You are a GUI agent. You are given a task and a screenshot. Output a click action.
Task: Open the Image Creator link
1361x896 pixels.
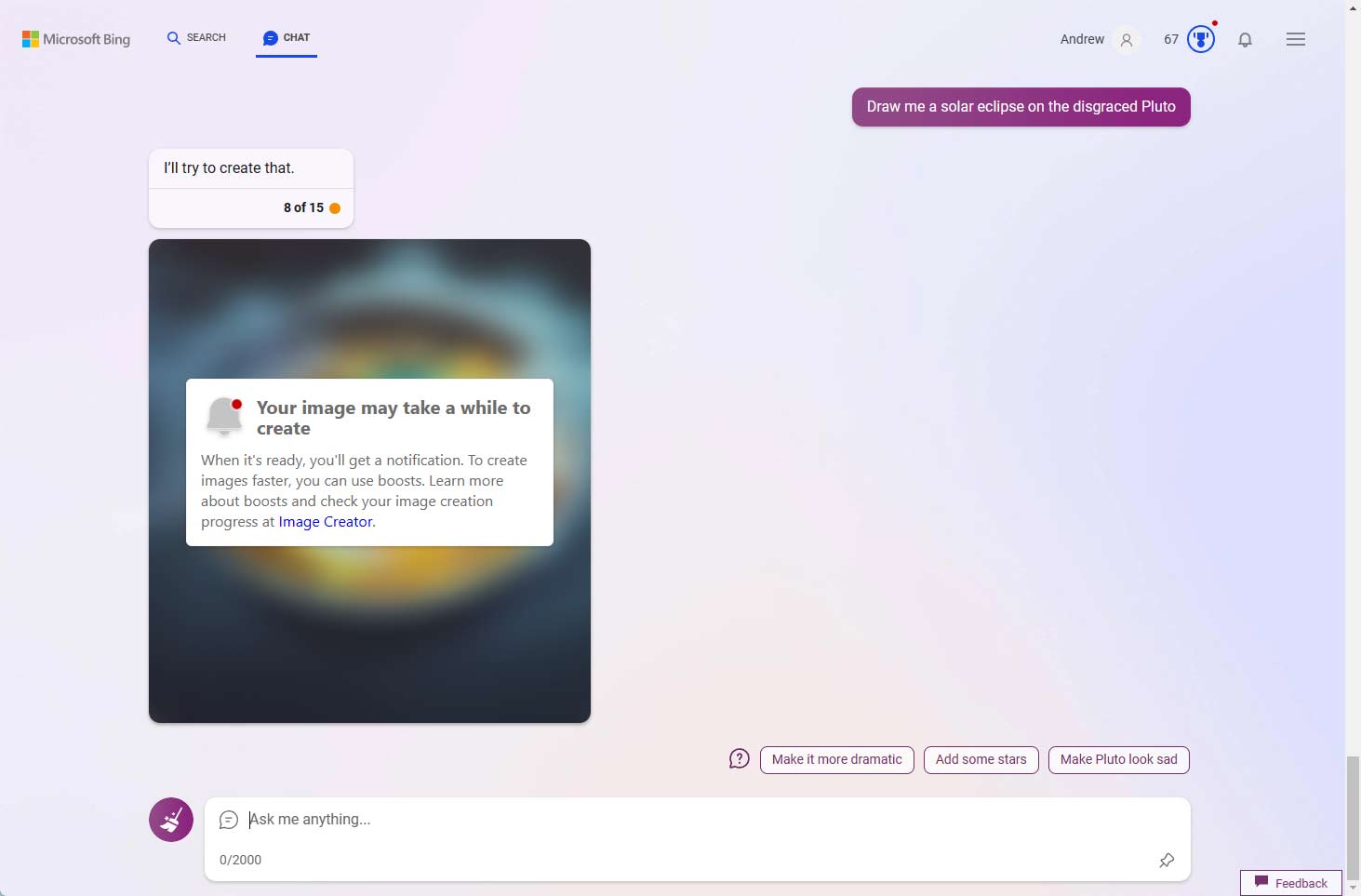click(x=325, y=522)
